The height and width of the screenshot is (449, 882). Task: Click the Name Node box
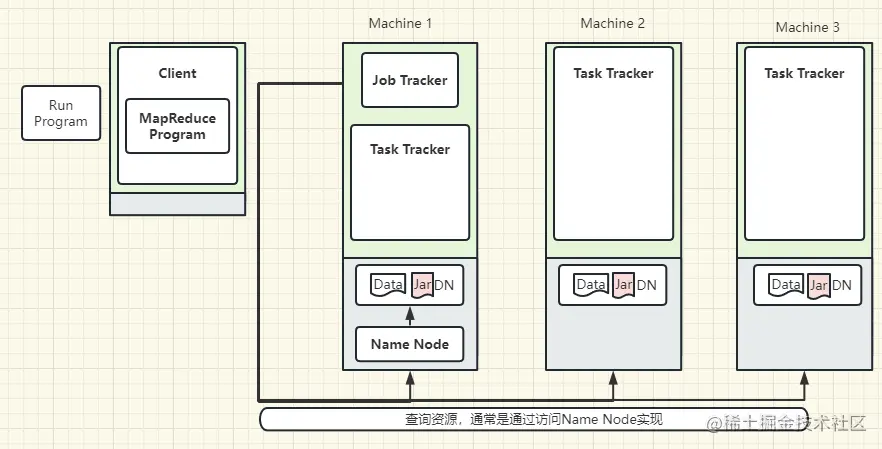point(410,344)
